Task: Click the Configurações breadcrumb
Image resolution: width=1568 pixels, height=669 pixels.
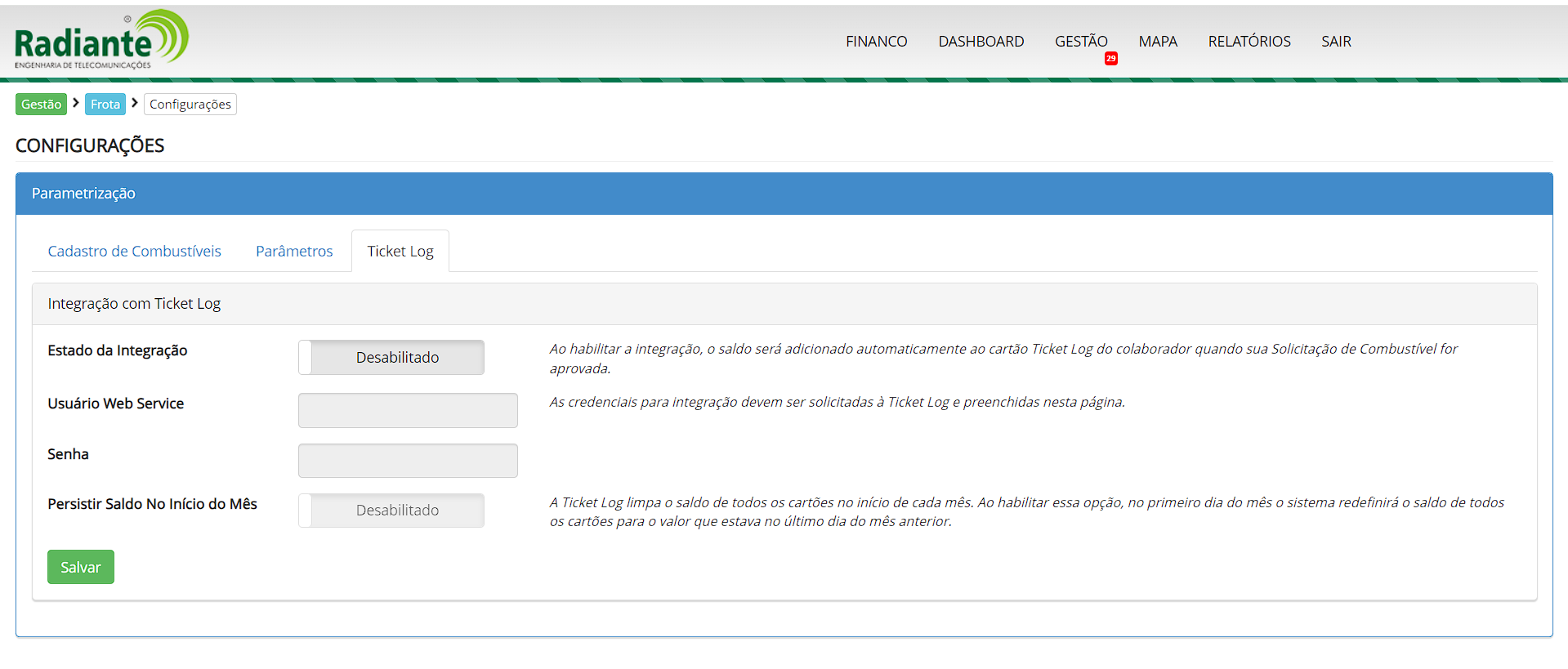Action: coord(190,105)
